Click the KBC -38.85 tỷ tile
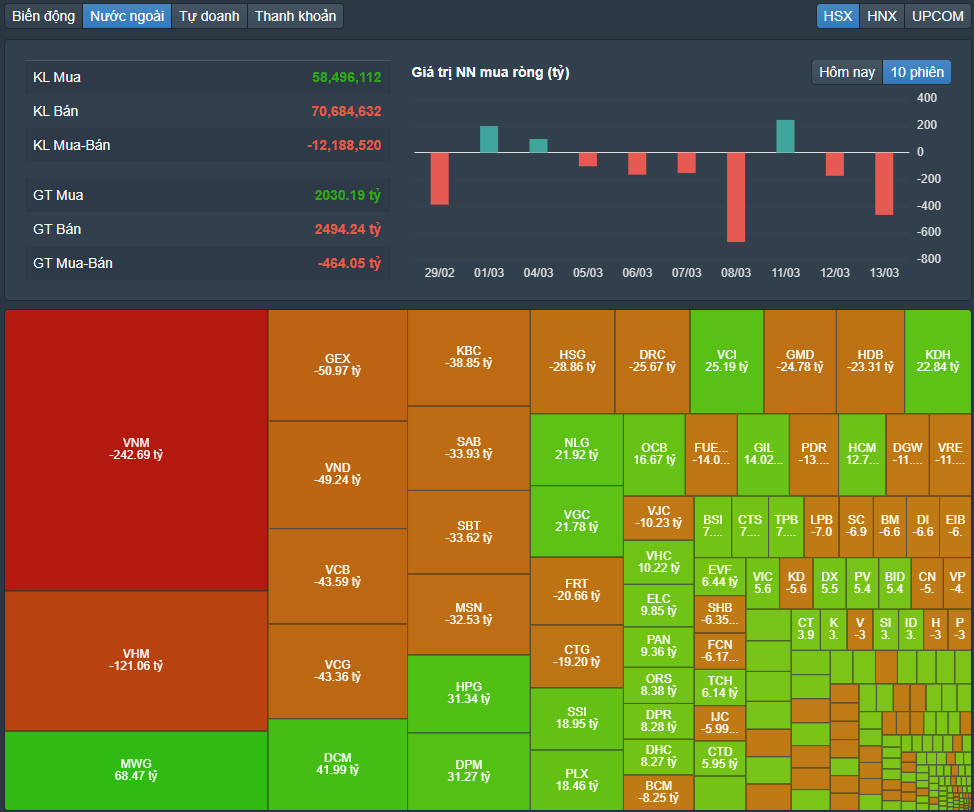Screen dimensions: 974x812 click(x=468, y=358)
